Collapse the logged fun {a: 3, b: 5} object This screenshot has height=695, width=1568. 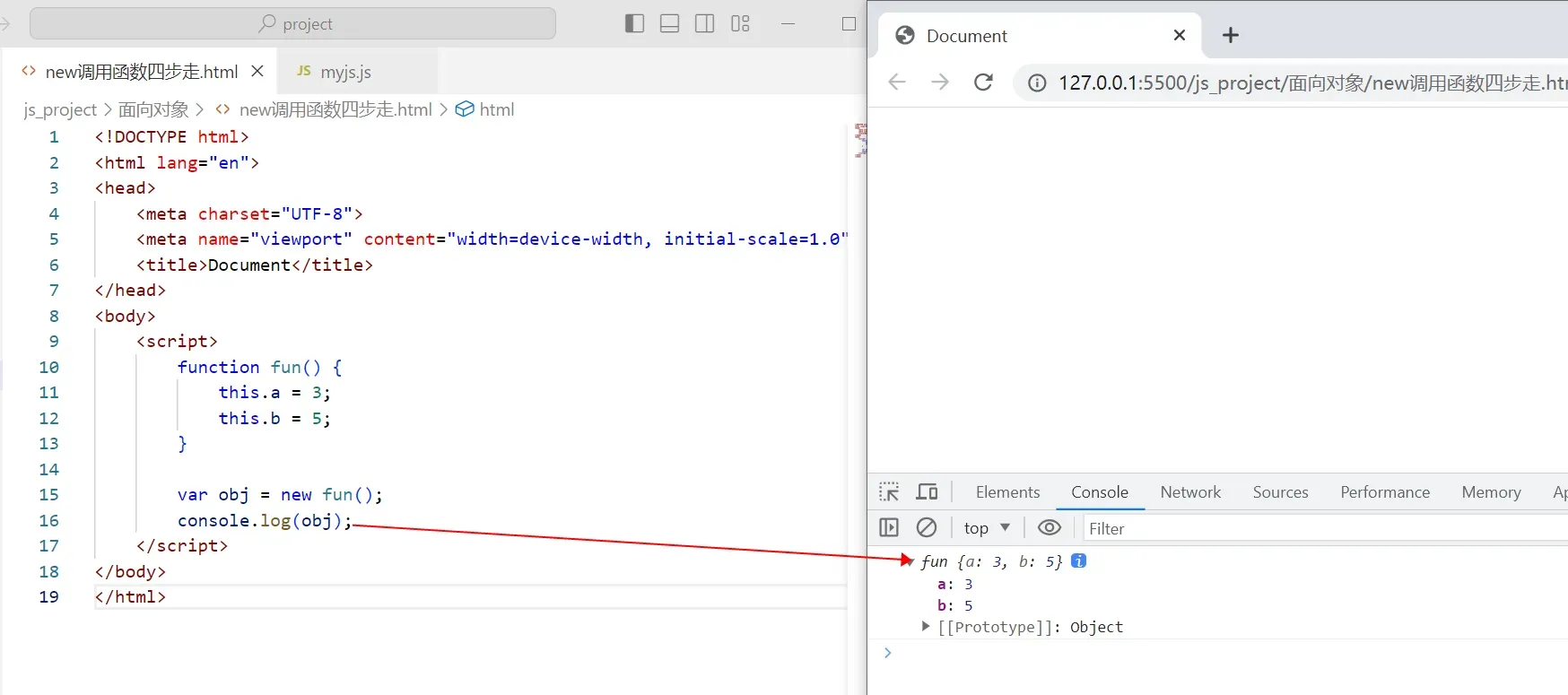point(909,560)
